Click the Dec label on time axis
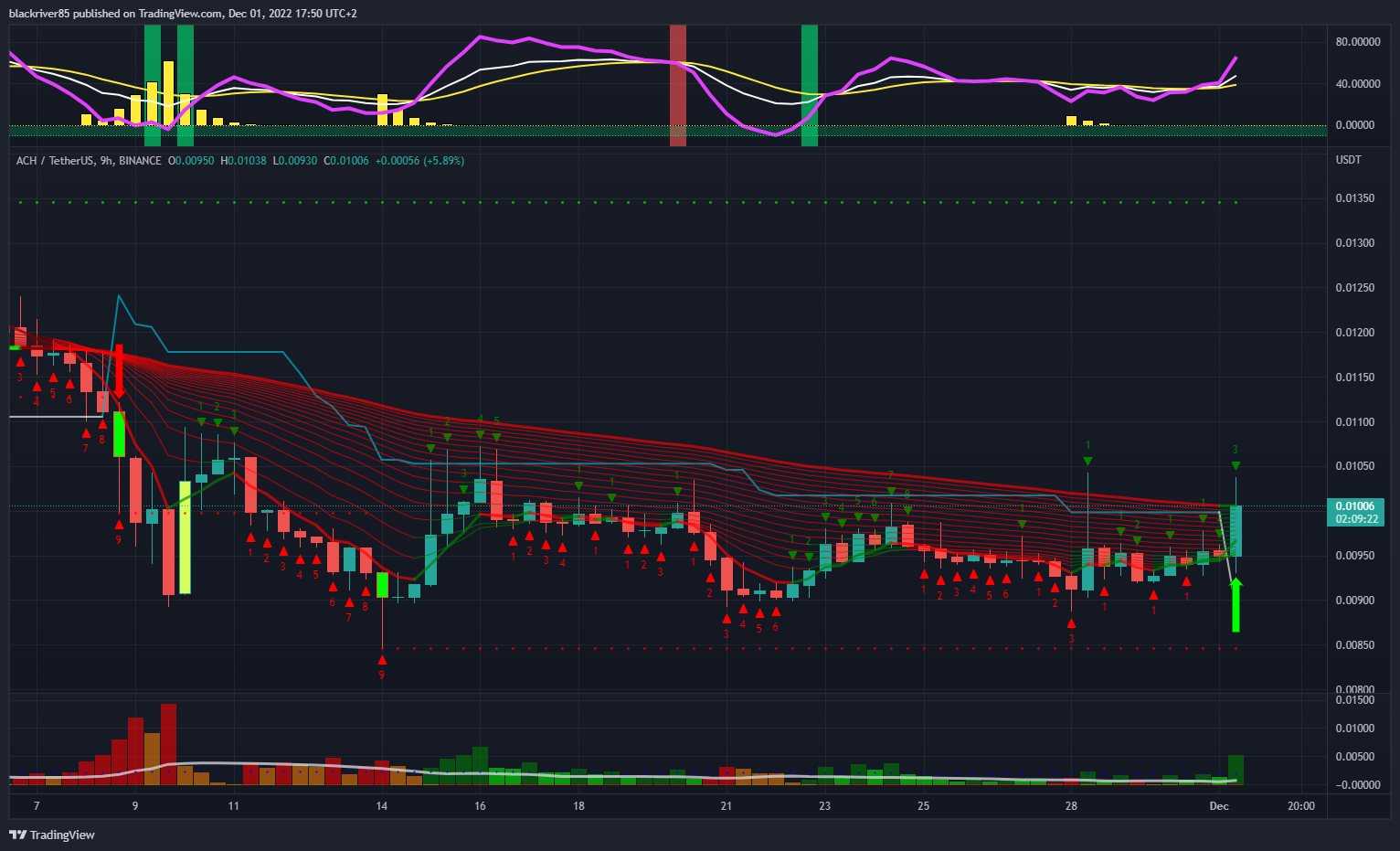 click(1219, 806)
